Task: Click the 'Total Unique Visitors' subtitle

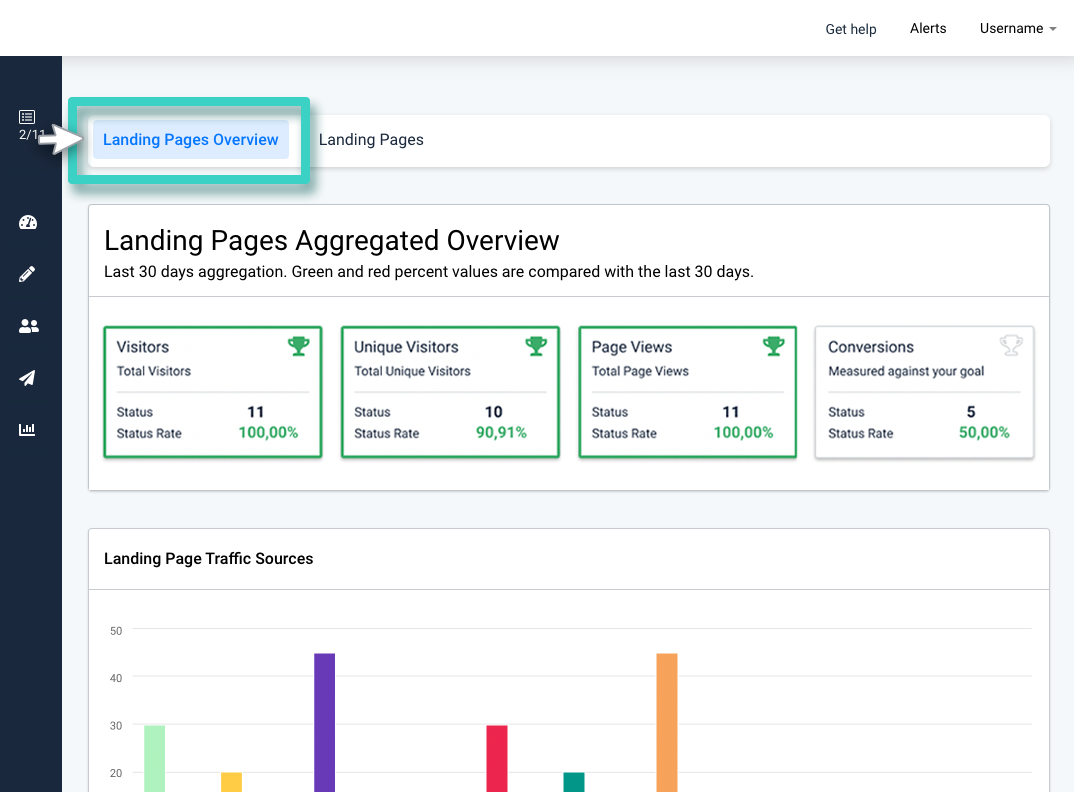Action: tap(412, 371)
